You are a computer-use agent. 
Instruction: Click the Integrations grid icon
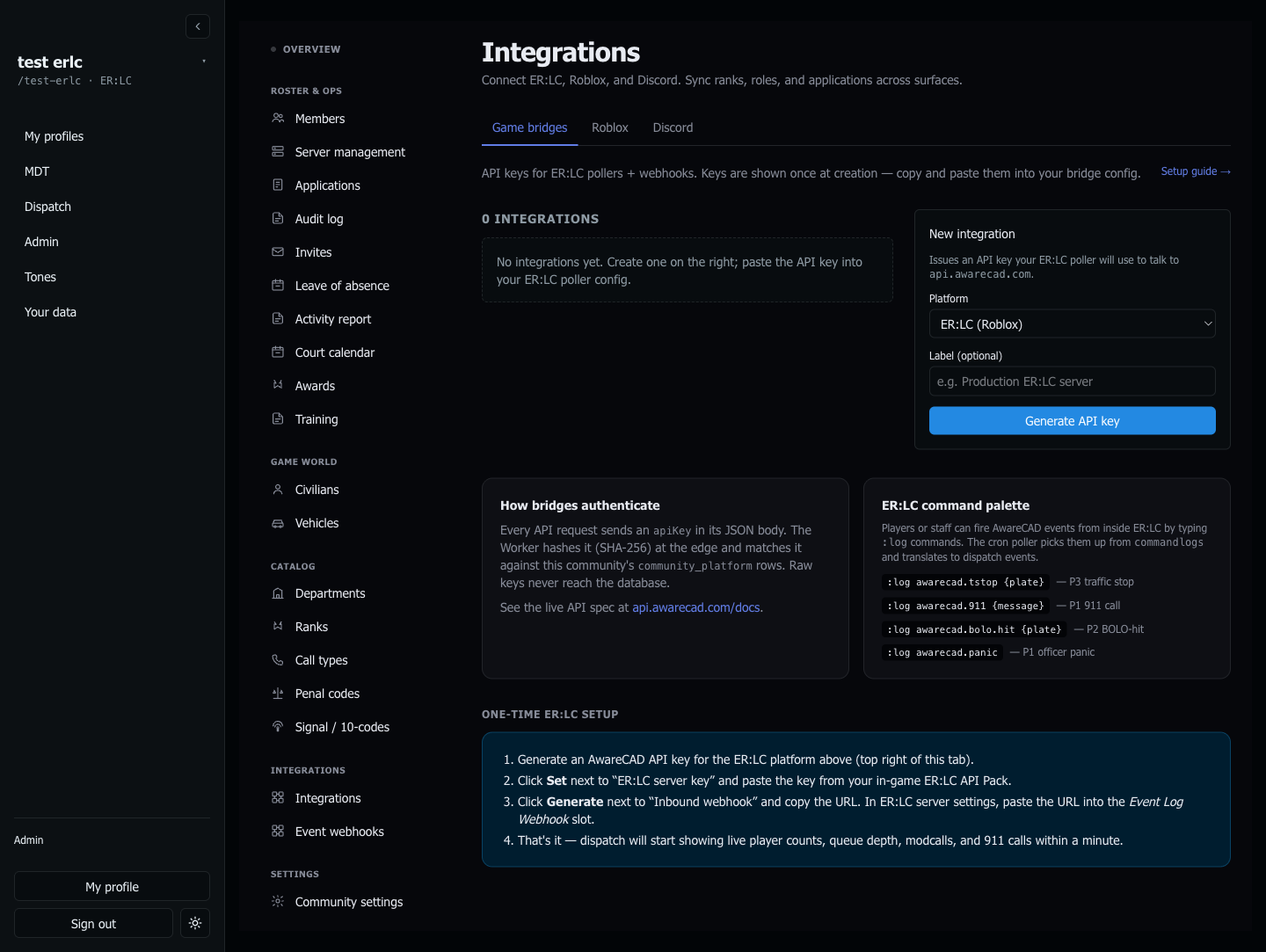pyautogui.click(x=278, y=797)
